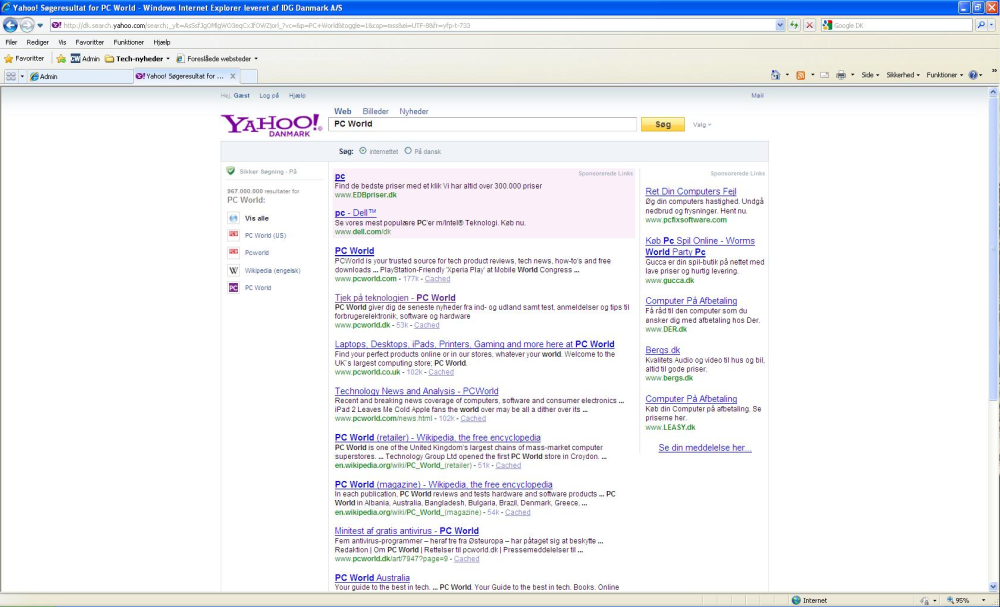Image resolution: width=1000 pixels, height=607 pixels.
Task: Click the yellow Søg search button
Action: (x=662, y=125)
